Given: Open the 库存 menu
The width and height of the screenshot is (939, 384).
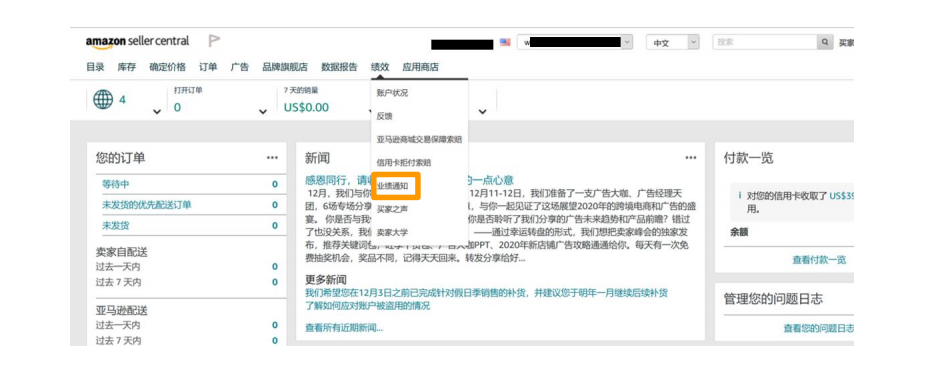Looking at the screenshot, I should [x=126, y=67].
